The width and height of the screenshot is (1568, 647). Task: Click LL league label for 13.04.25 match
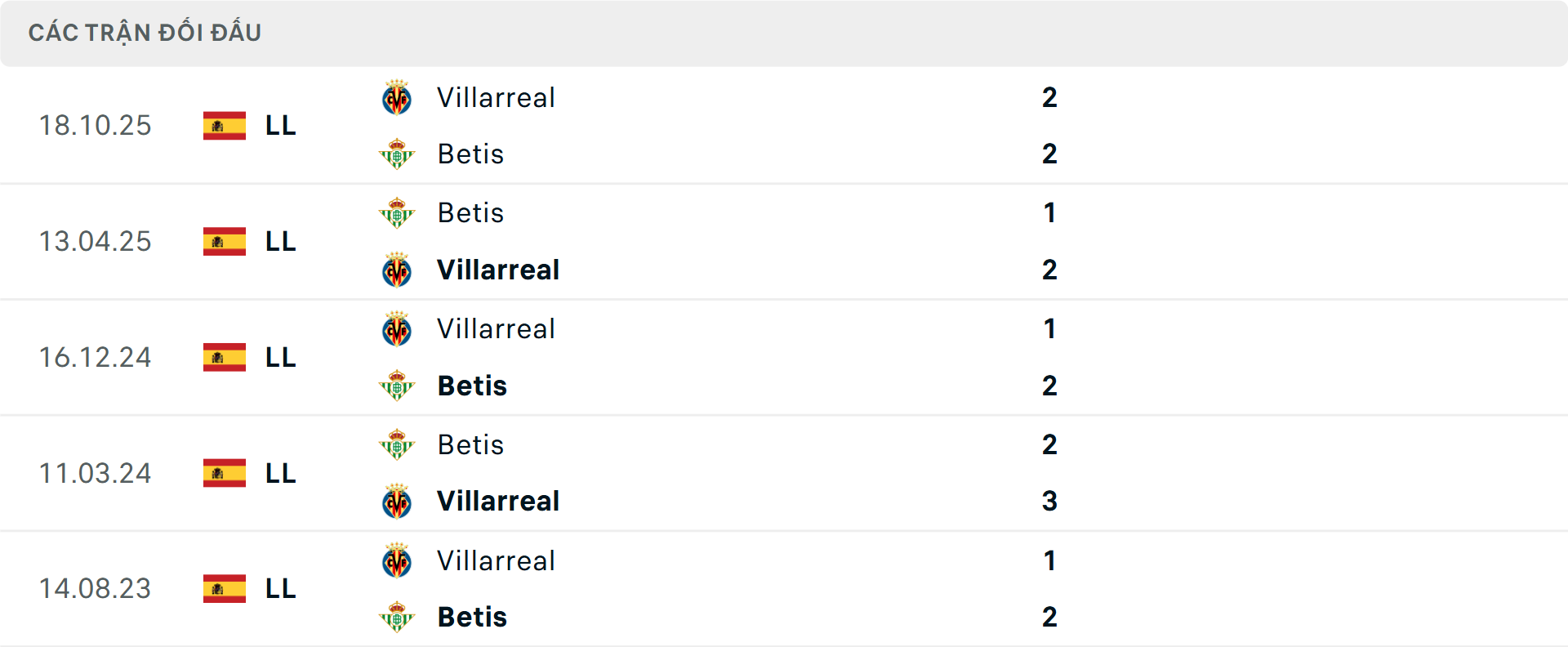280,242
